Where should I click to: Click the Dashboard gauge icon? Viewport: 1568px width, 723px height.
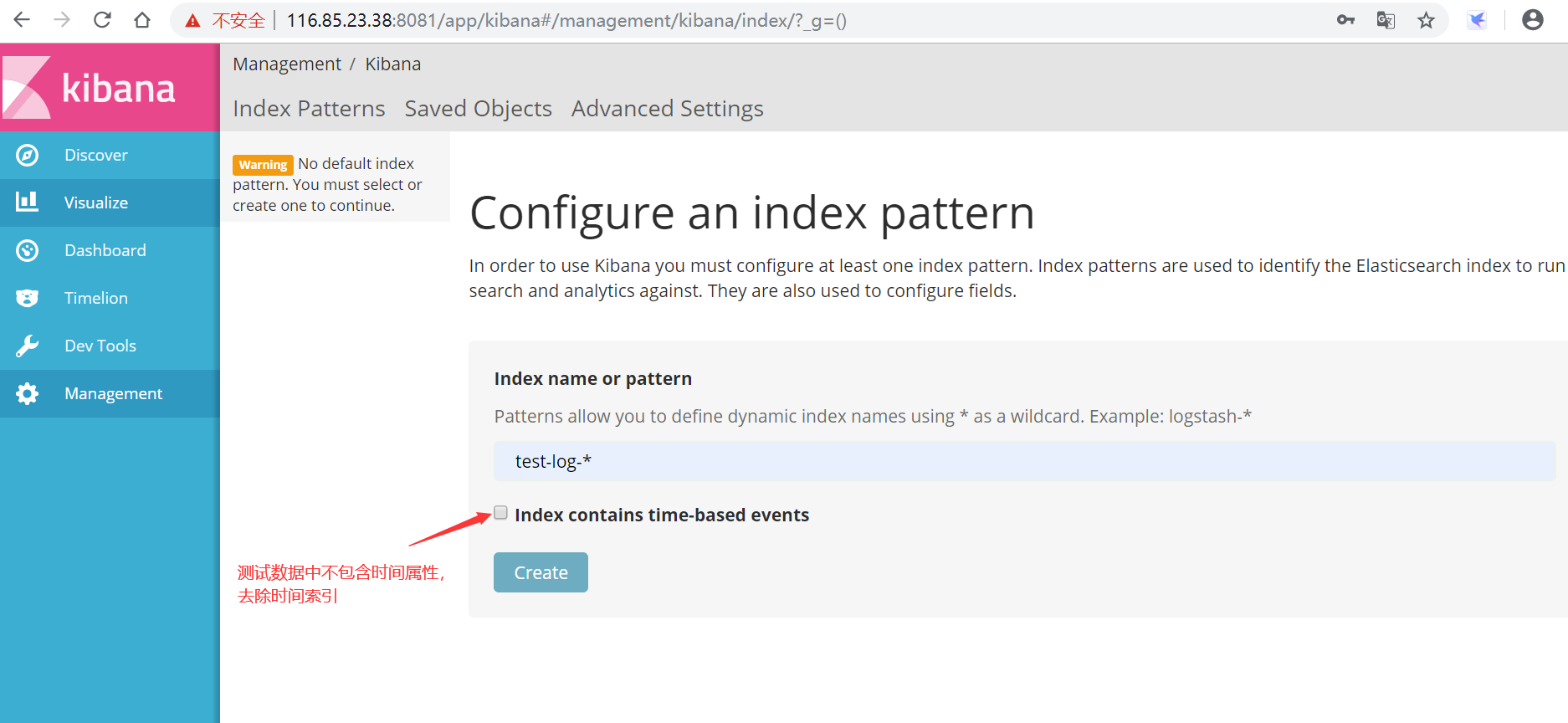pos(28,250)
